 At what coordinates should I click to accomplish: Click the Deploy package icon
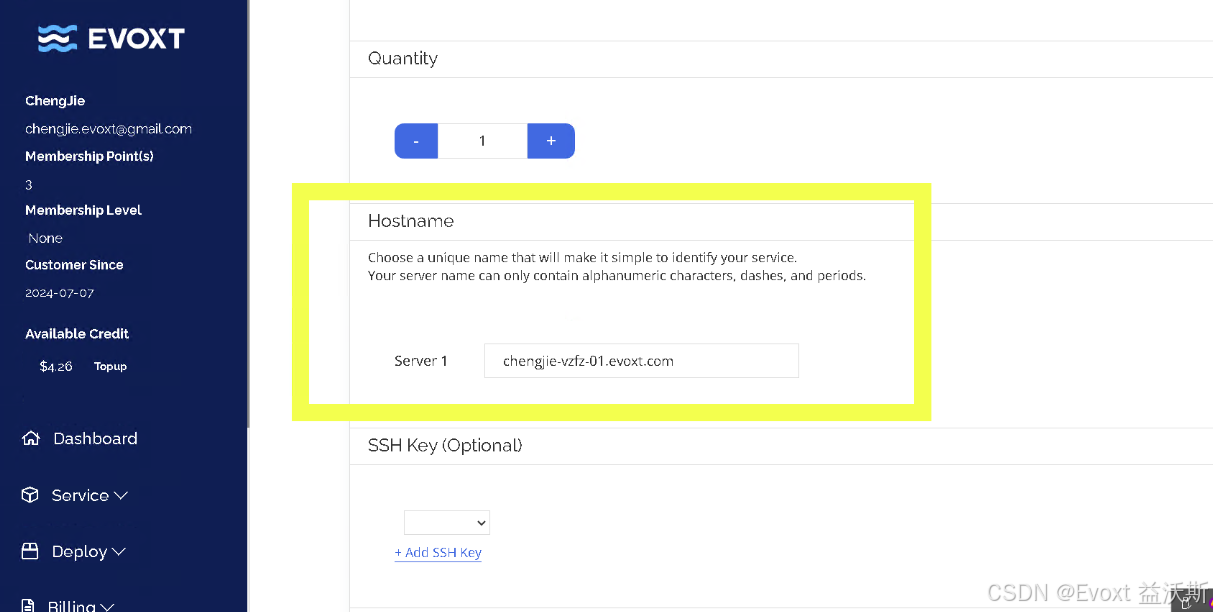[31, 550]
